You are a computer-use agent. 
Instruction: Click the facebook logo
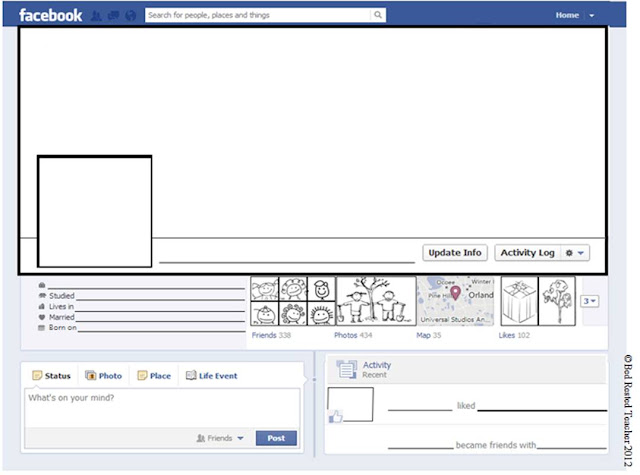[x=51, y=16]
